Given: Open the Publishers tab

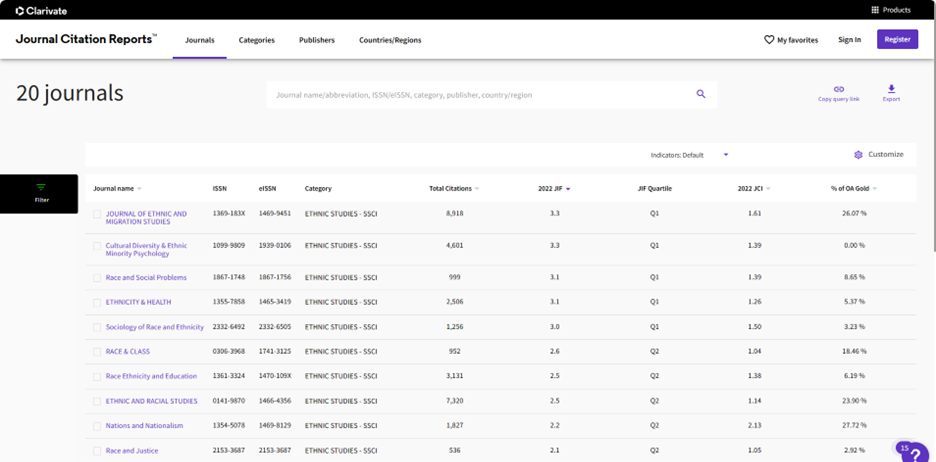Looking at the screenshot, I should point(317,40).
